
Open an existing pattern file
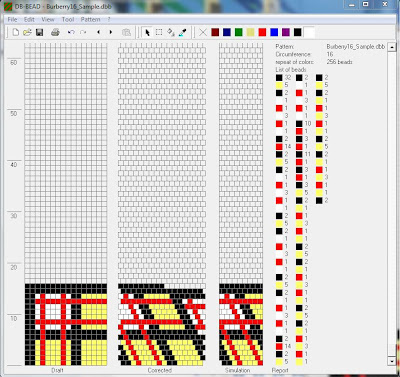click(x=27, y=32)
